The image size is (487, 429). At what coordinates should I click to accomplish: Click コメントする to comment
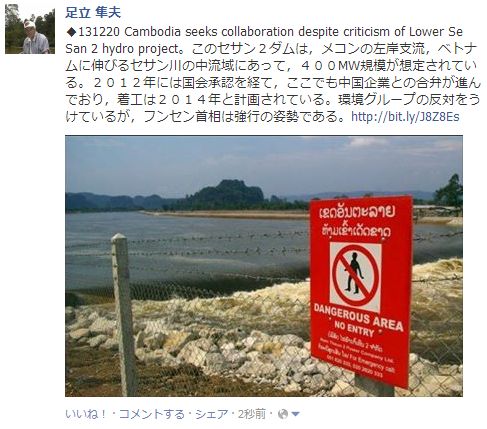(x=151, y=414)
